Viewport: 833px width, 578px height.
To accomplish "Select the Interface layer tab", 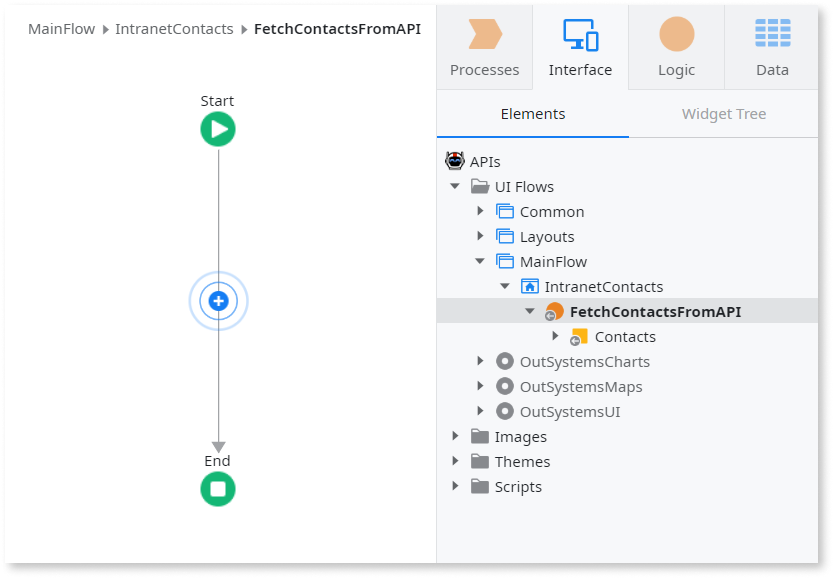I will point(580,46).
